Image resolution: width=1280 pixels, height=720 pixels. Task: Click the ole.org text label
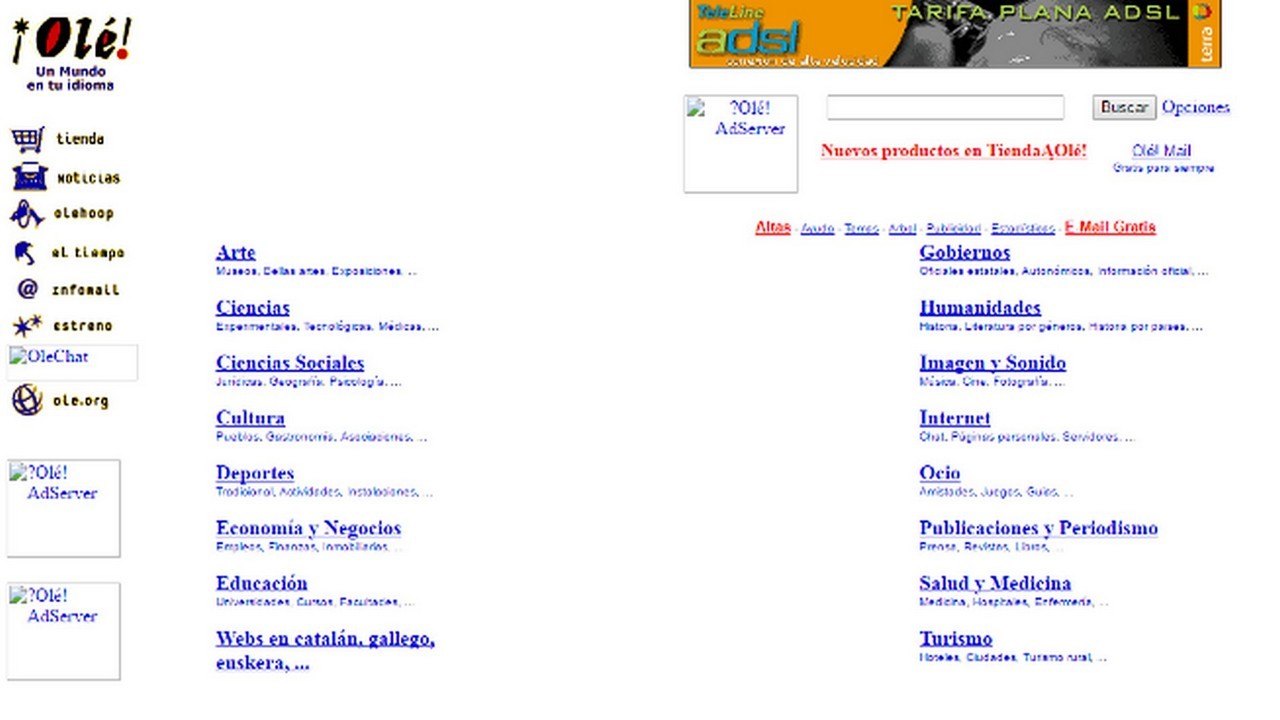[x=80, y=401]
